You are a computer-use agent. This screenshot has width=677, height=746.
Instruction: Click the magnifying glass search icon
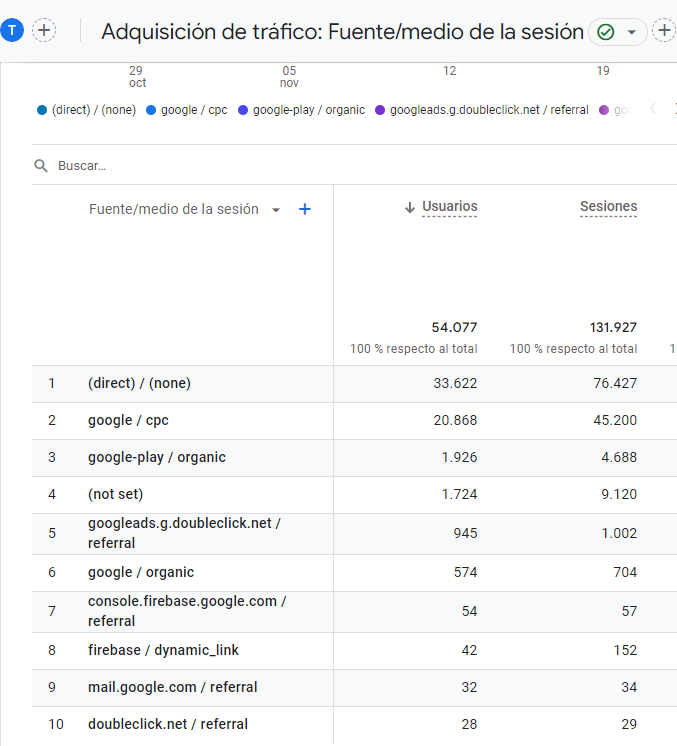[x=41, y=166]
